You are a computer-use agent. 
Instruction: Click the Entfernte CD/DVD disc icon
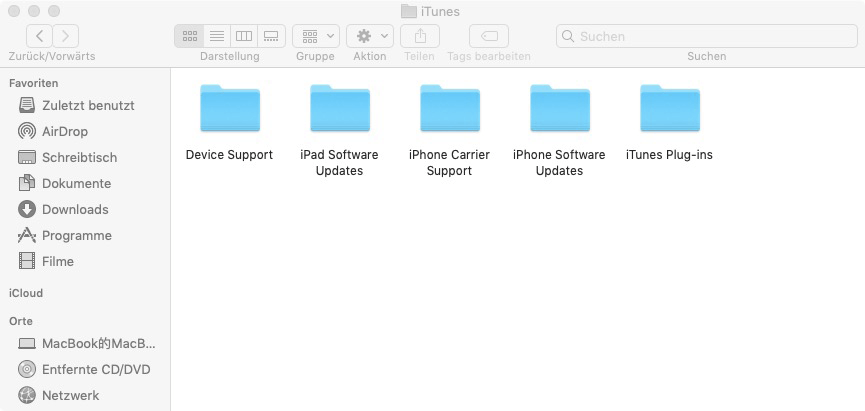[x=26, y=369]
